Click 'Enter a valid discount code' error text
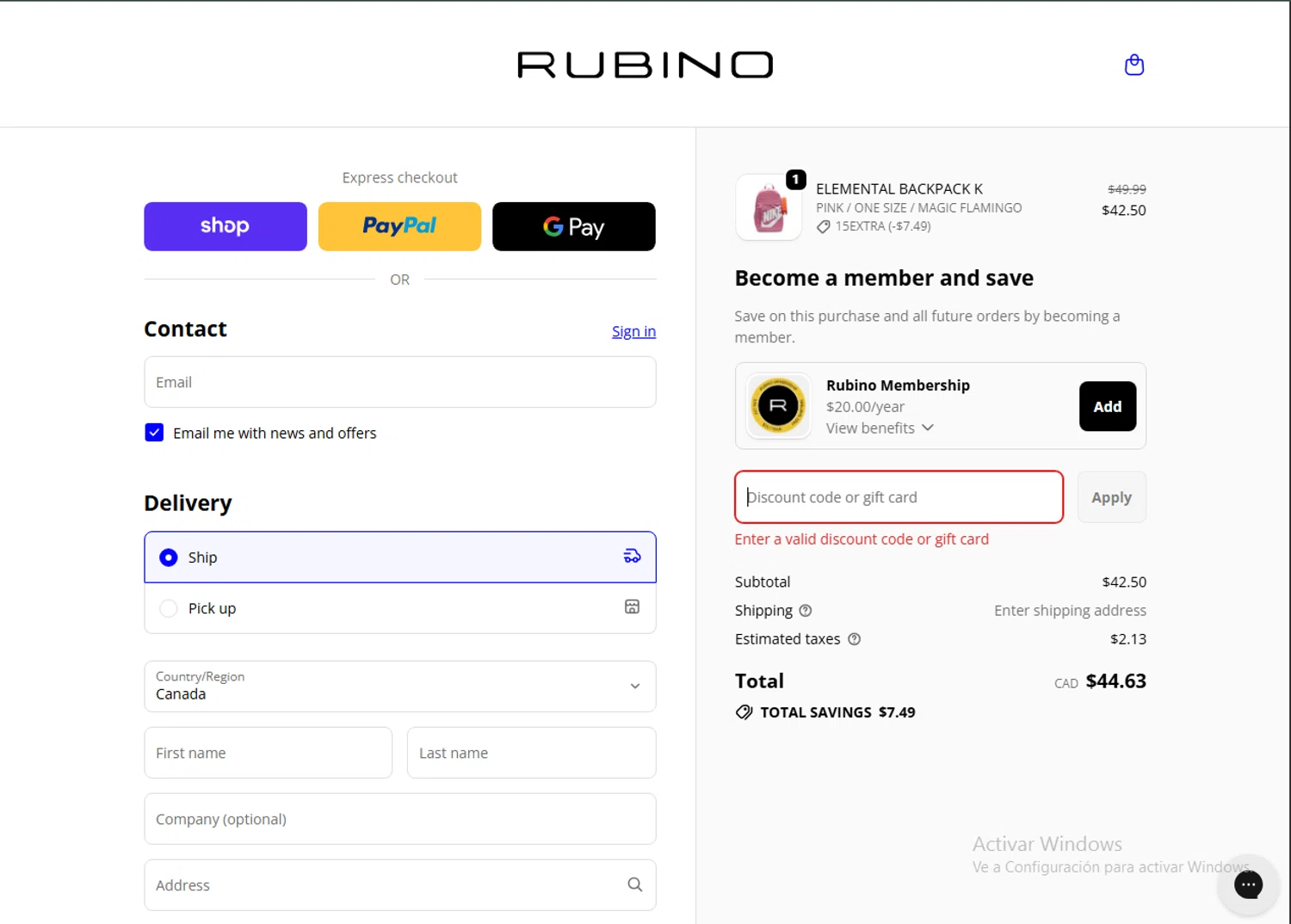This screenshot has width=1291, height=924. tap(862, 539)
